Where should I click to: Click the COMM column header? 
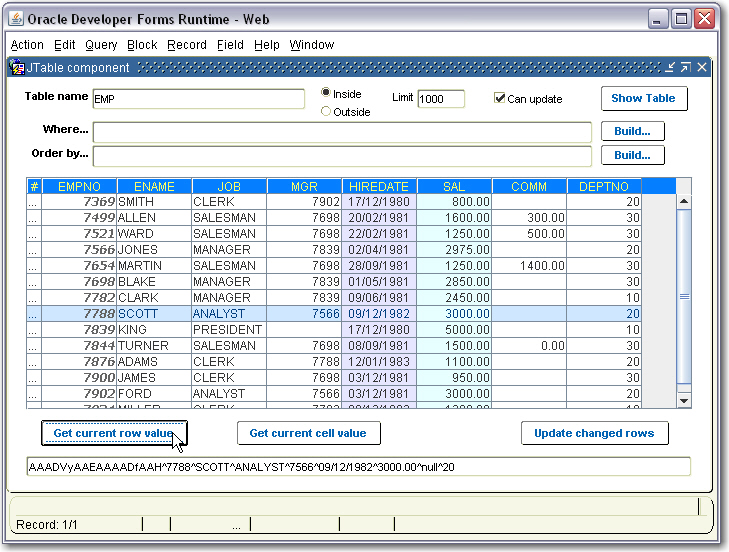[x=529, y=186]
